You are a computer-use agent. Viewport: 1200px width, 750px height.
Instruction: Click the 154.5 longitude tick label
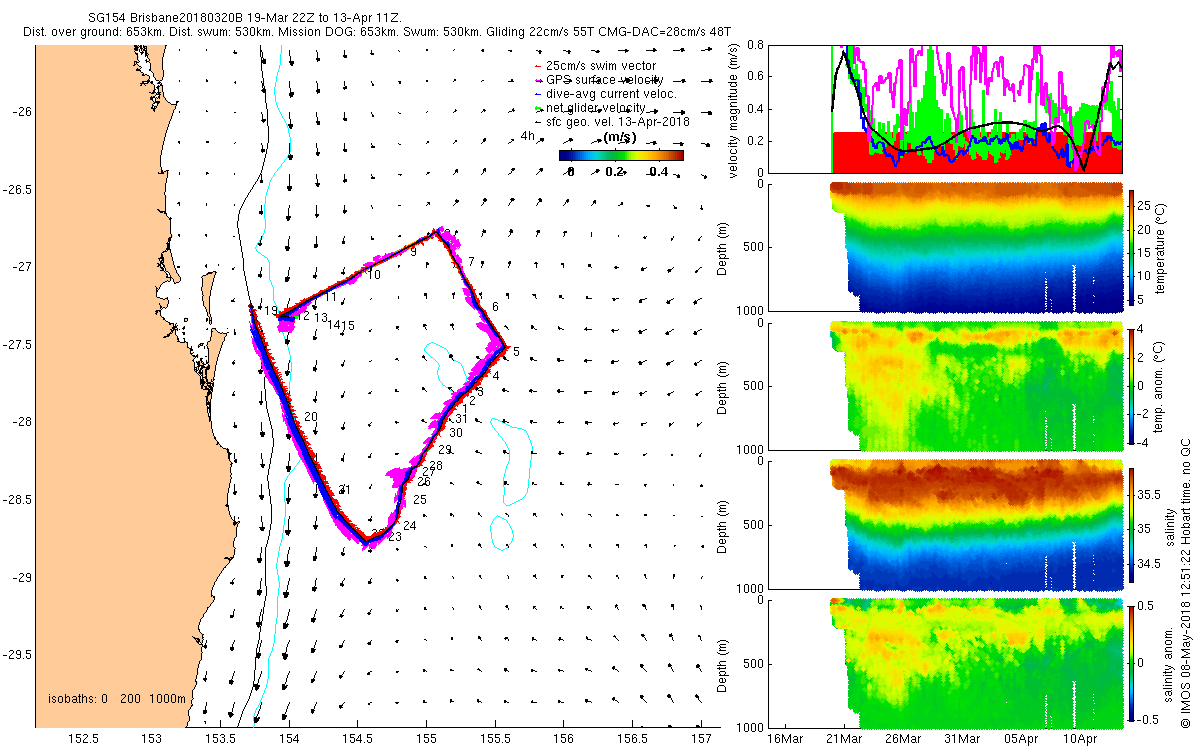point(358,740)
